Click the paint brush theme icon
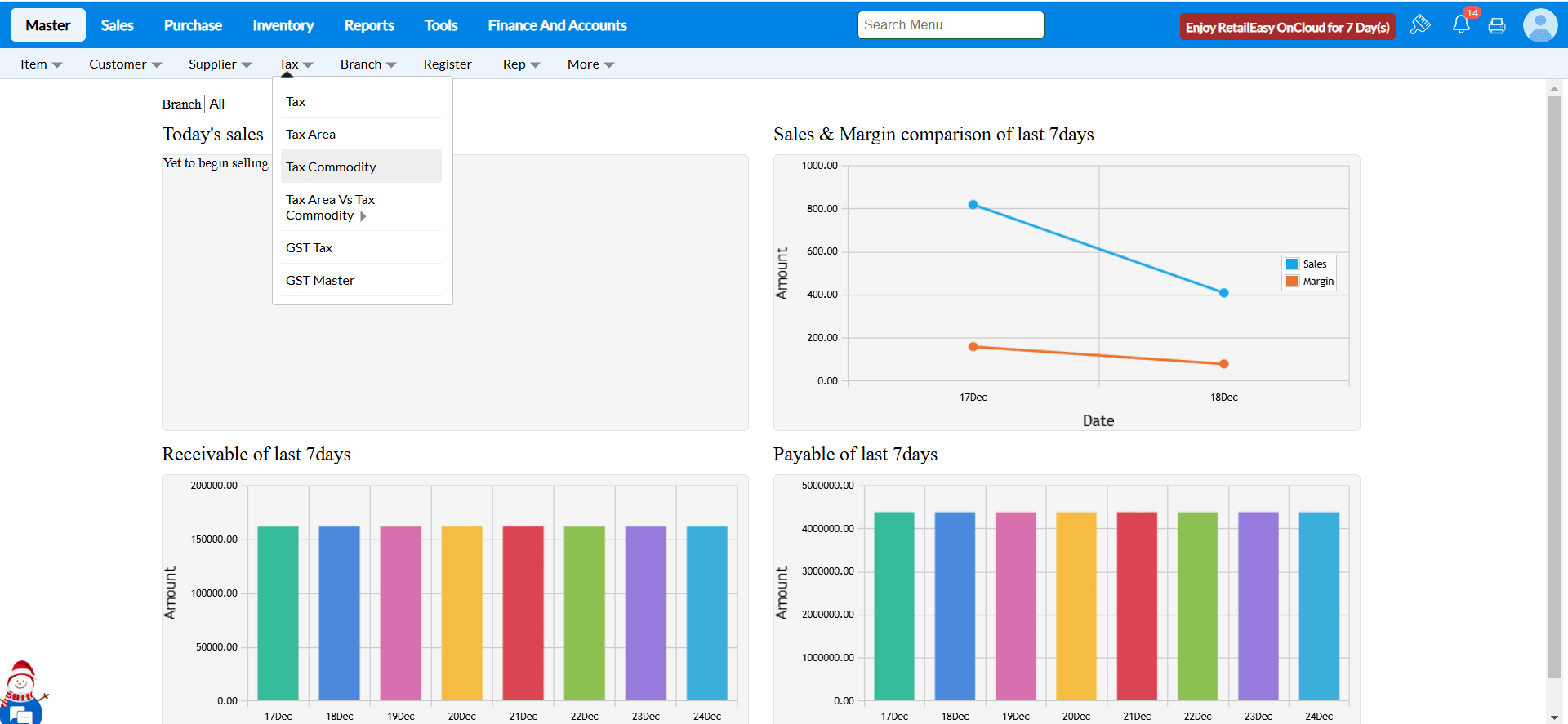 point(1420,24)
